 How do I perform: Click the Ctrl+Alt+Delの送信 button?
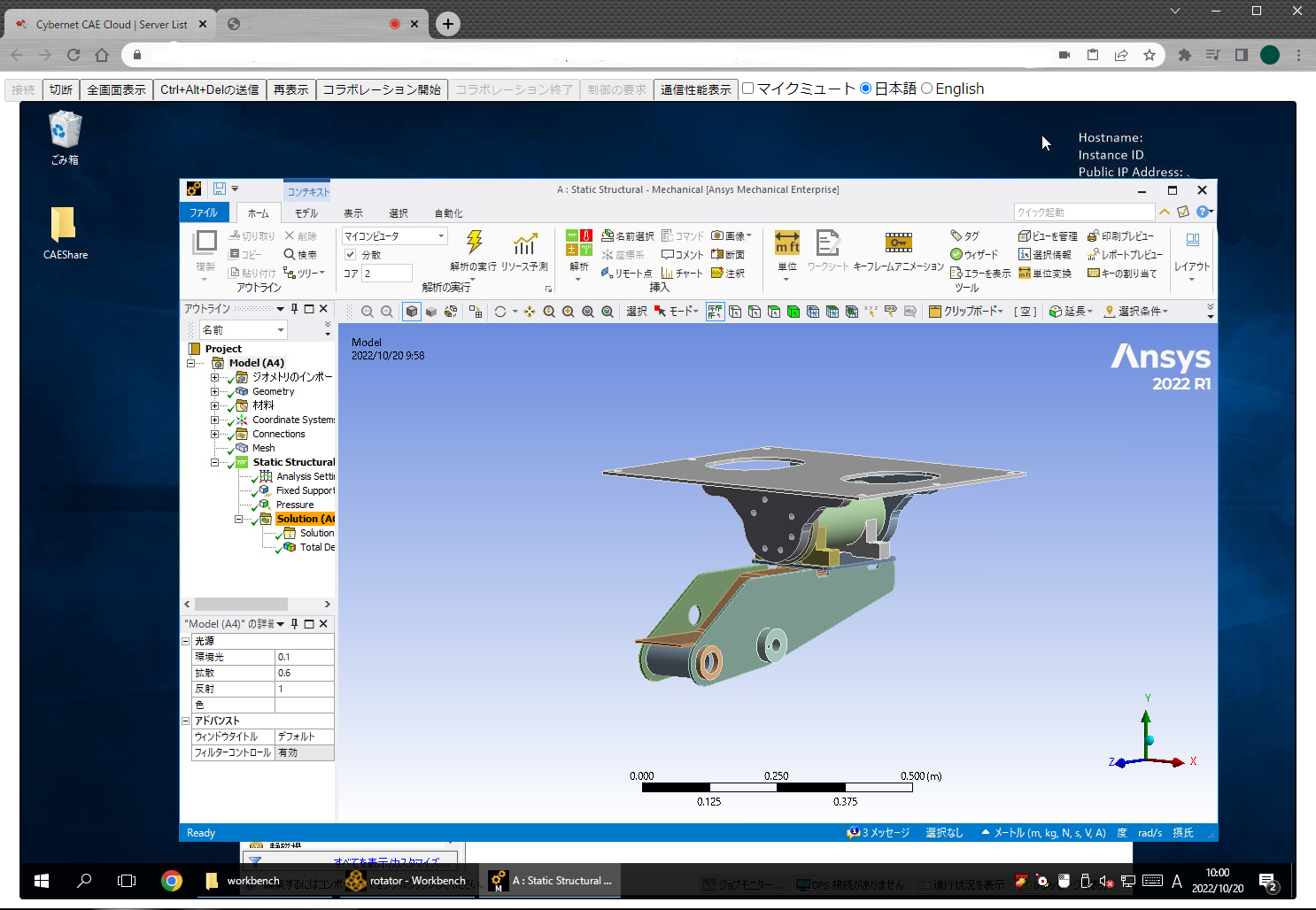(x=210, y=89)
